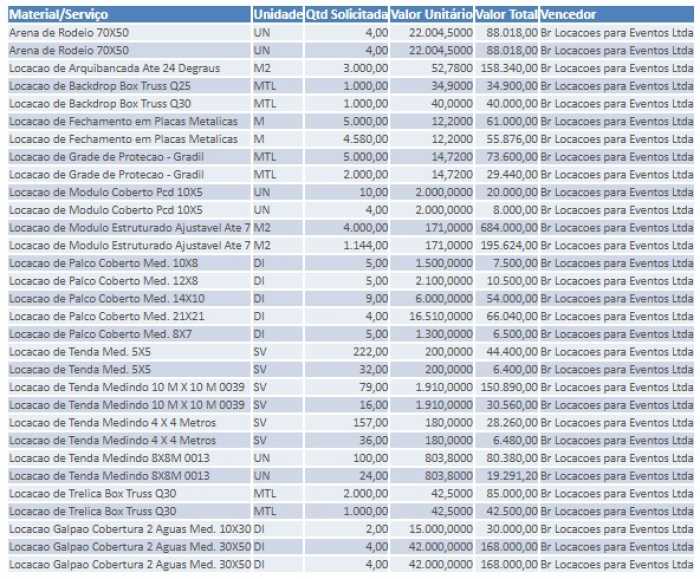Select the Valor Unitário column header
Image resolution: width=700 pixels, height=579 pixels.
tap(432, 15)
